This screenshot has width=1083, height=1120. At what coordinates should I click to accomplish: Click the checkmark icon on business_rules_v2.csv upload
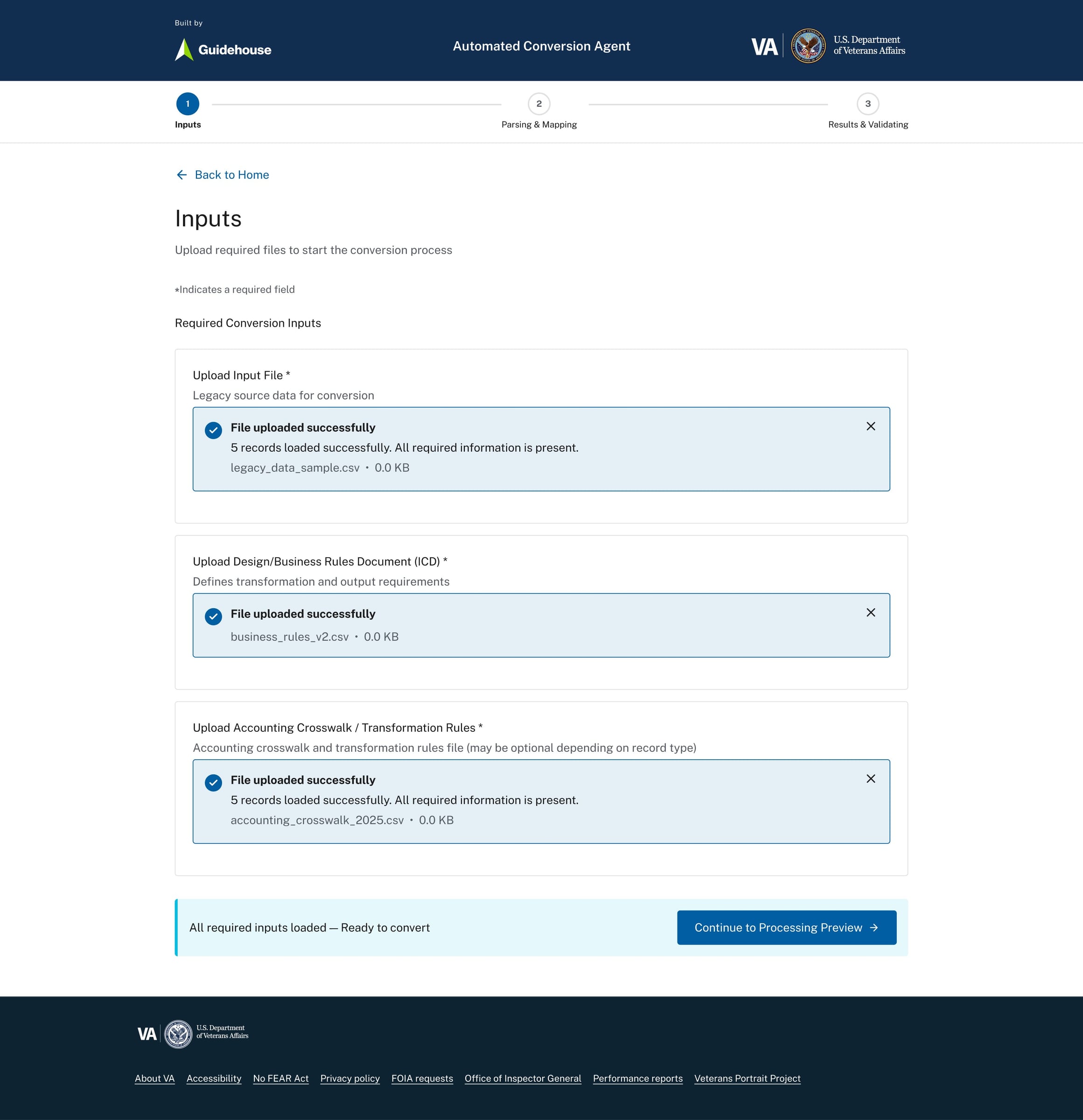coord(213,617)
